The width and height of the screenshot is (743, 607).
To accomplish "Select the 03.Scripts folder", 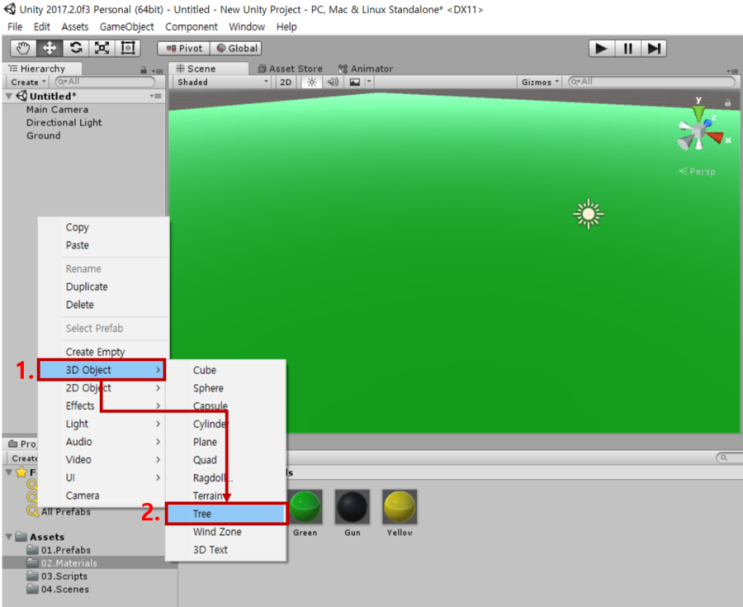I will [x=65, y=576].
